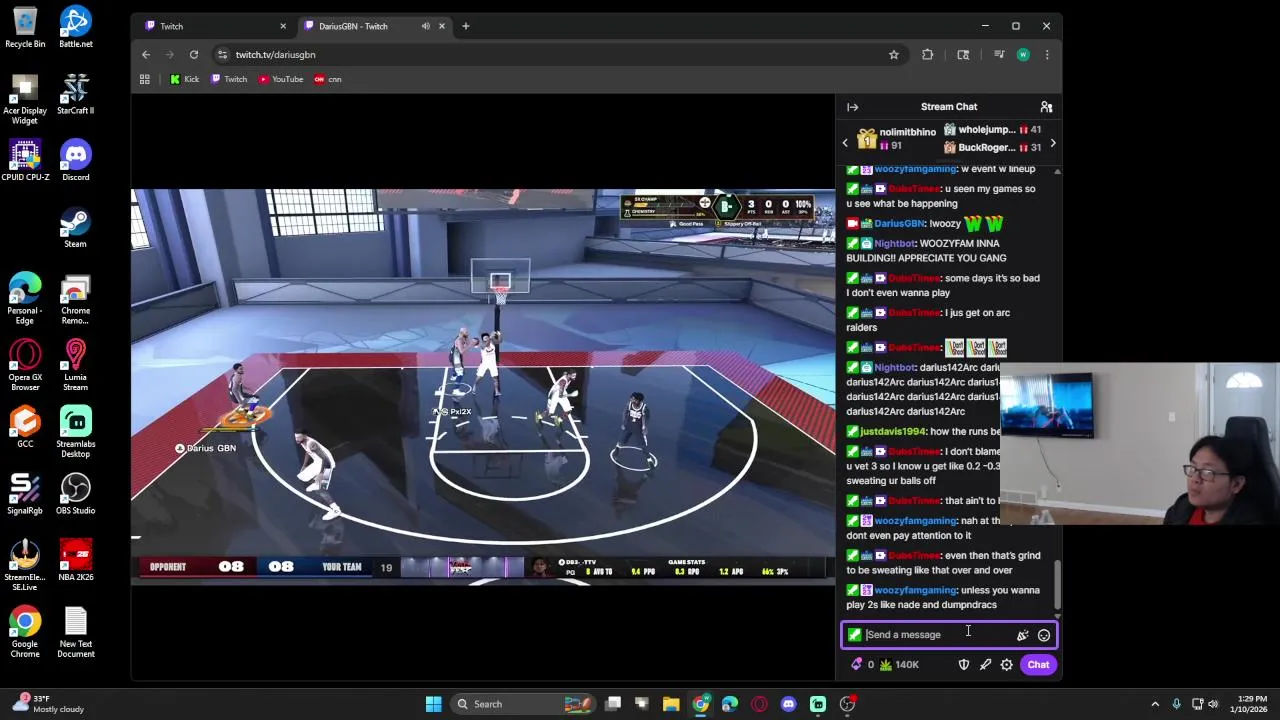
Task: Open StarCraft II desktop shortcut
Action: 75,94
